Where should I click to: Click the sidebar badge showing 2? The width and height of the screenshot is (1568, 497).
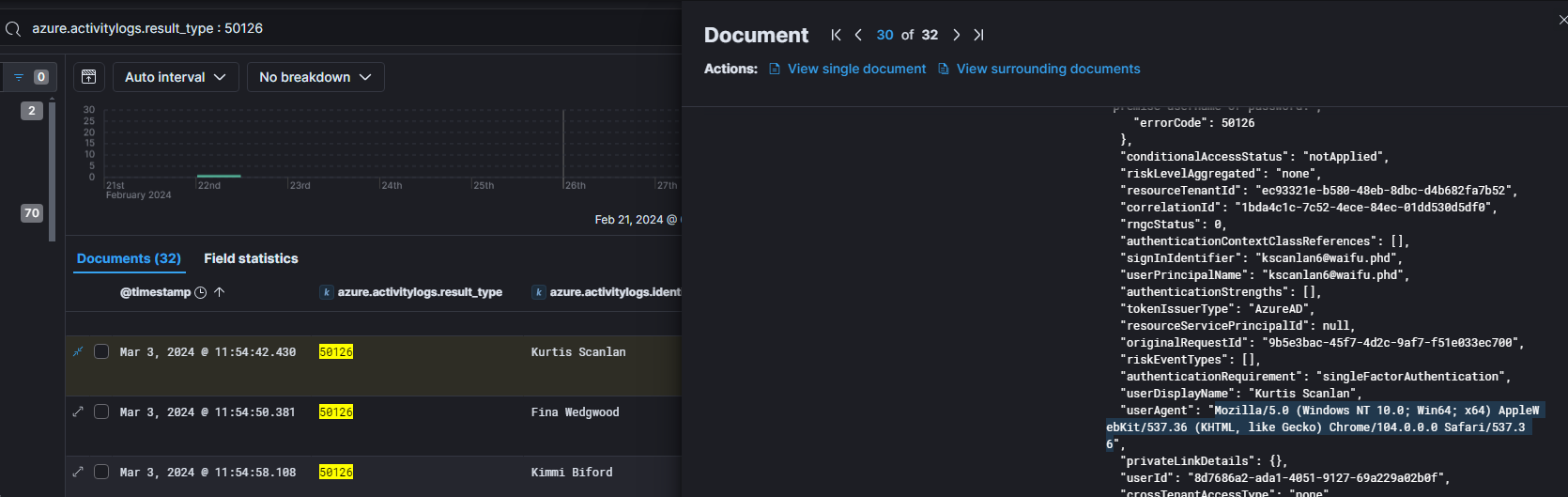tap(32, 111)
